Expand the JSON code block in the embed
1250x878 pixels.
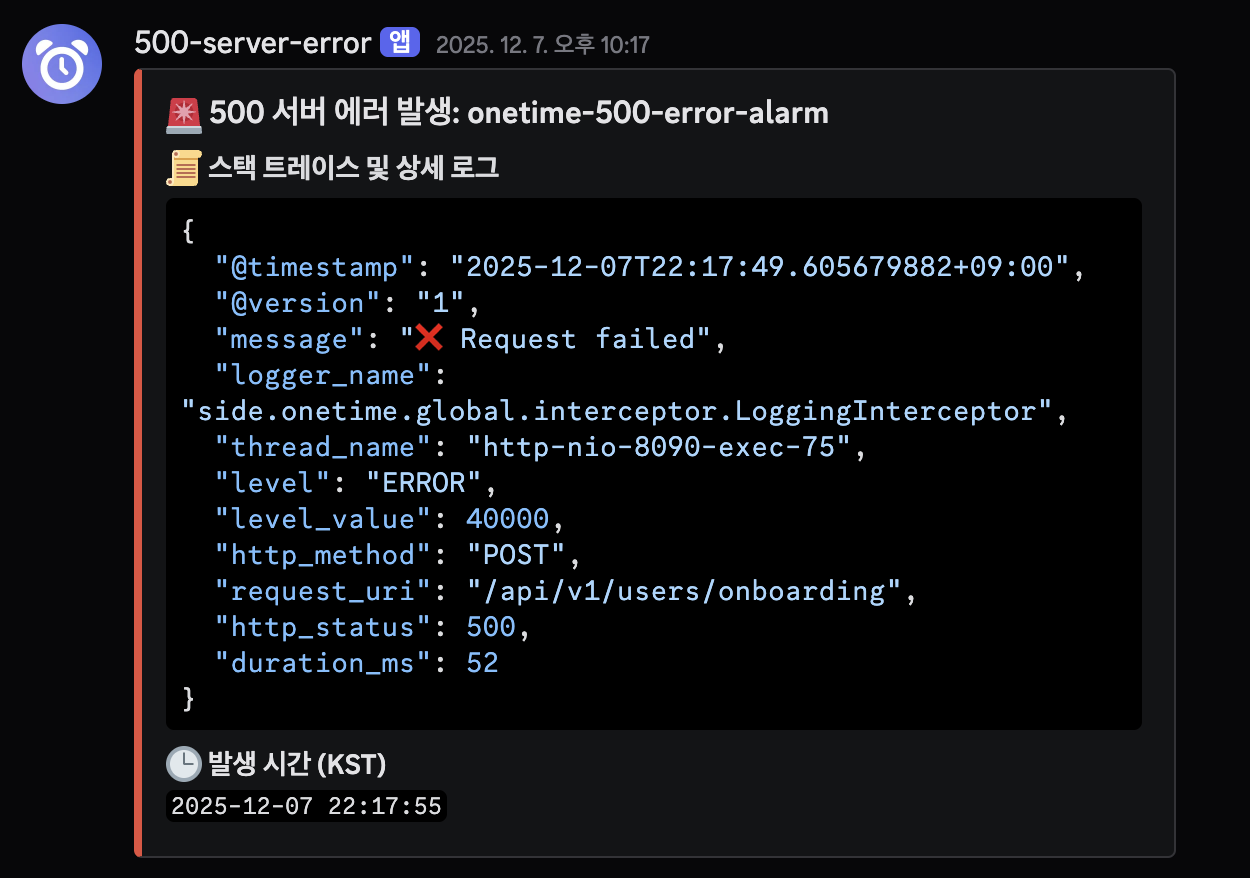click(653, 462)
